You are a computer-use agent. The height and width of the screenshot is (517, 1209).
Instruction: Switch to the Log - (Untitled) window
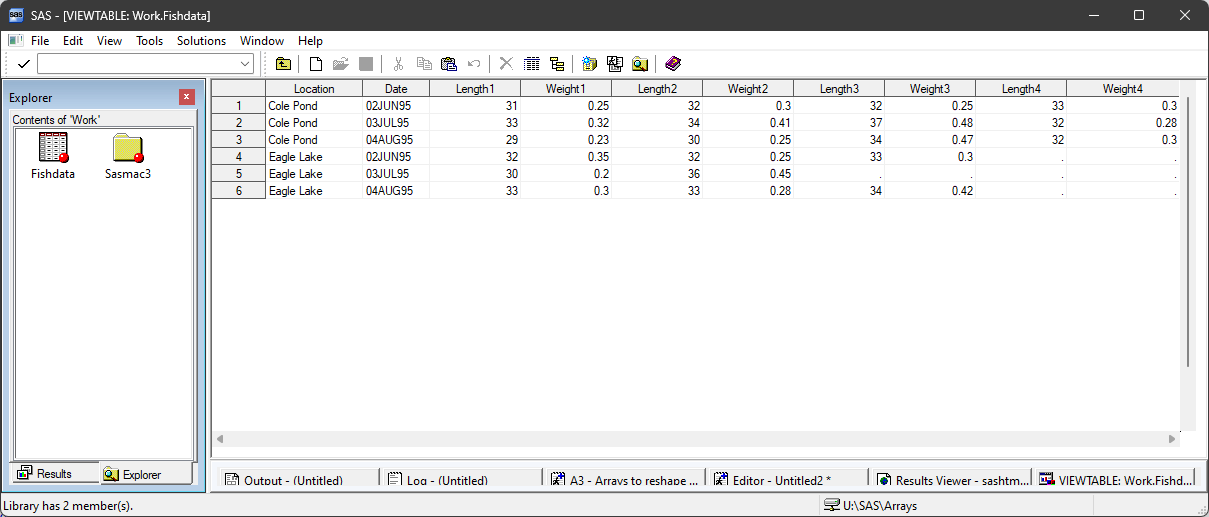tap(460, 480)
